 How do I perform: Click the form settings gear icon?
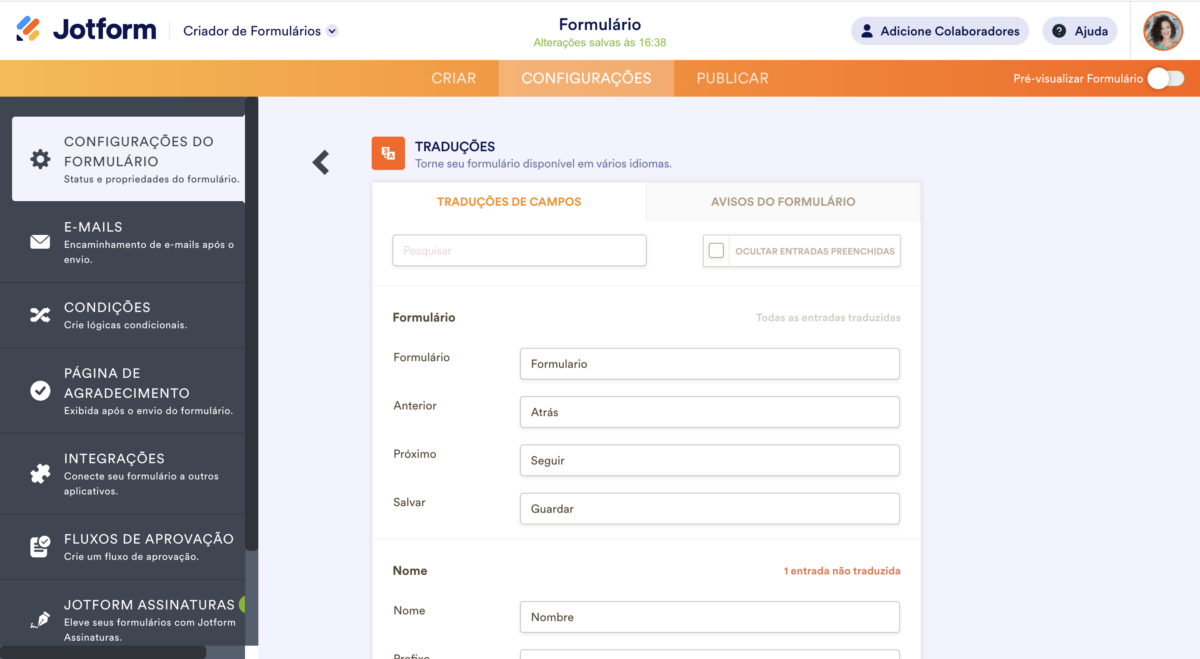click(x=40, y=159)
